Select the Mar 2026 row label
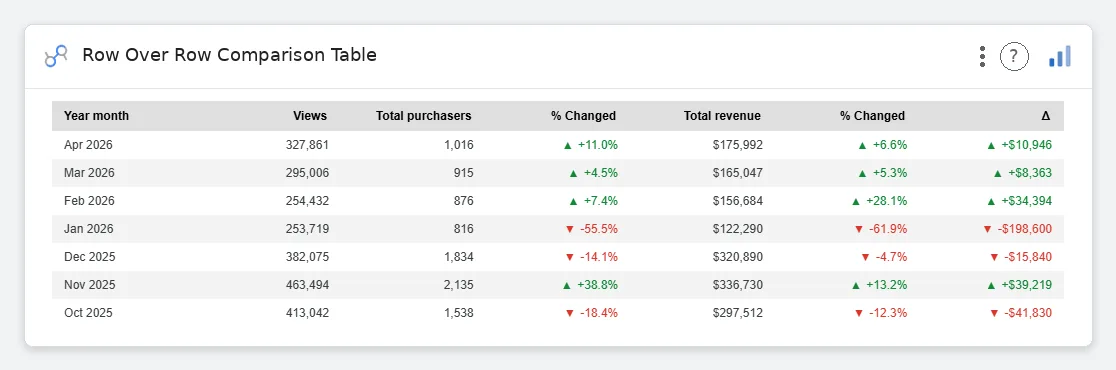 (89, 173)
